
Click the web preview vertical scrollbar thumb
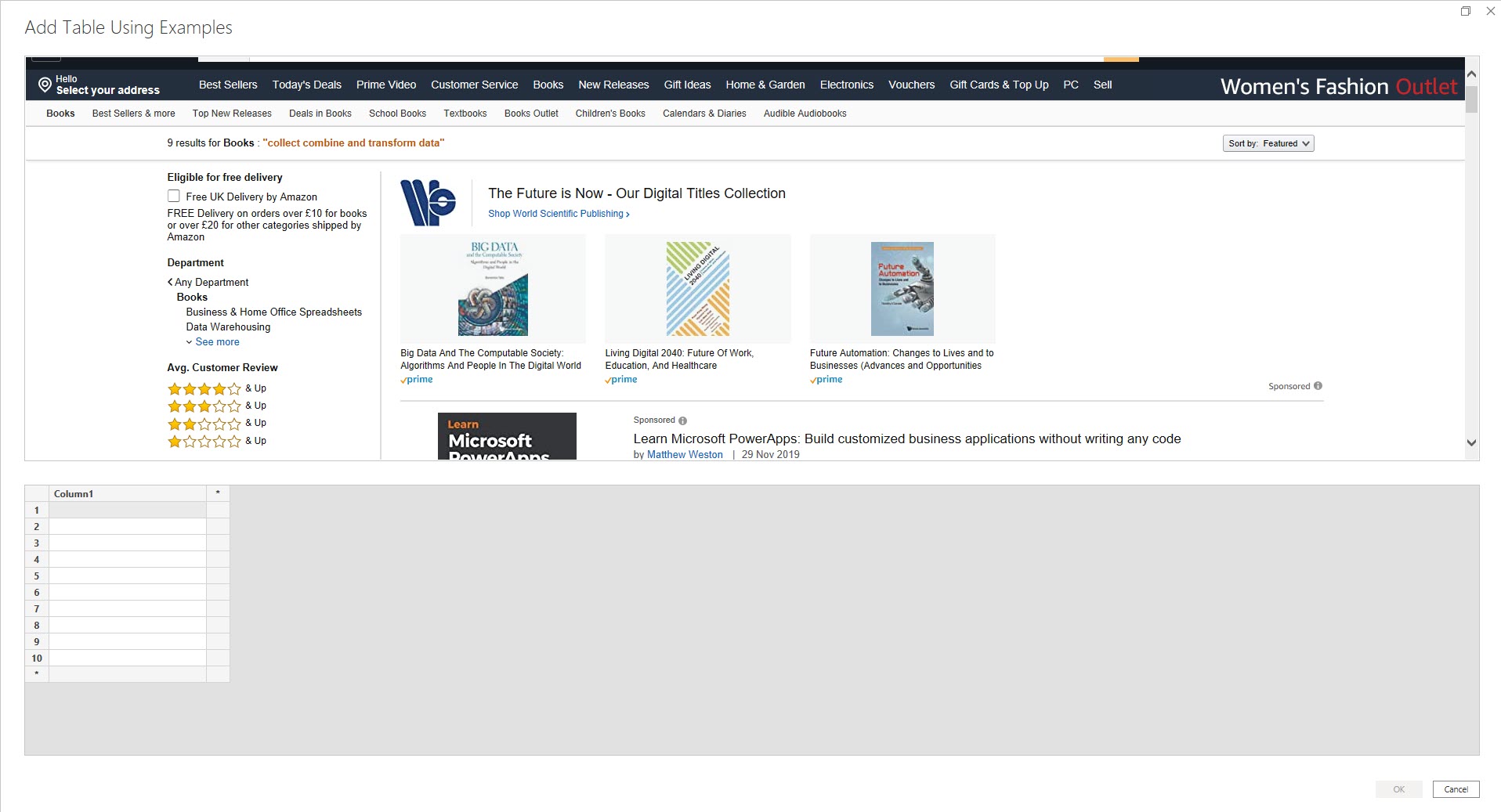point(1471,99)
